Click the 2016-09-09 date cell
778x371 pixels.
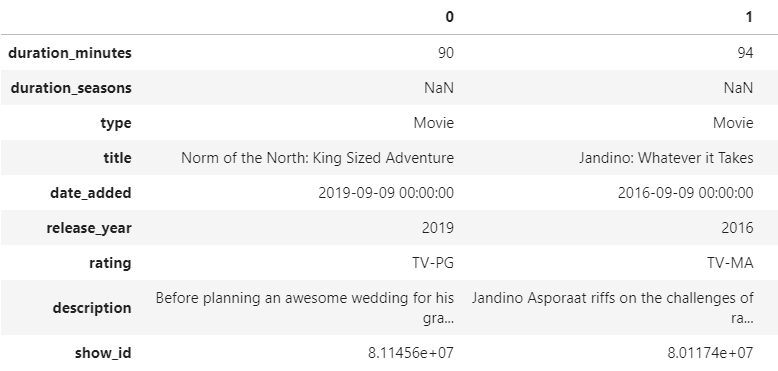click(x=686, y=193)
